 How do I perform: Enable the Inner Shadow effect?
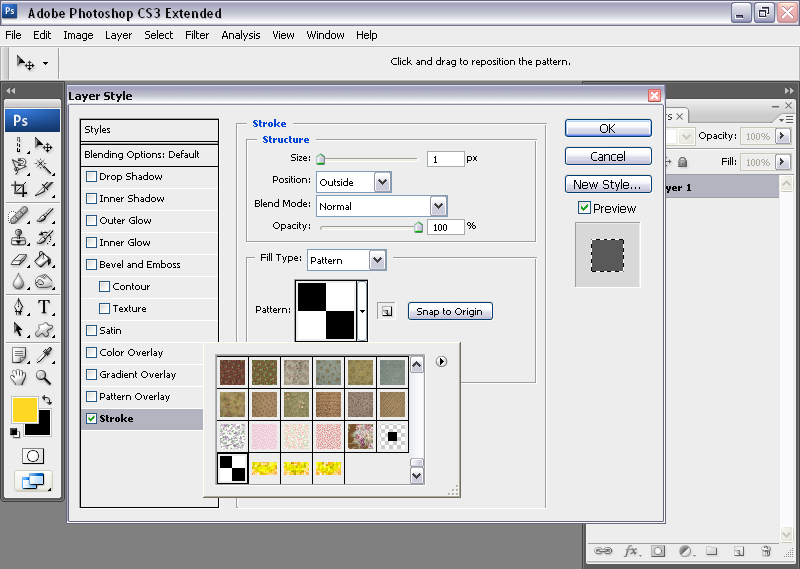coord(91,199)
